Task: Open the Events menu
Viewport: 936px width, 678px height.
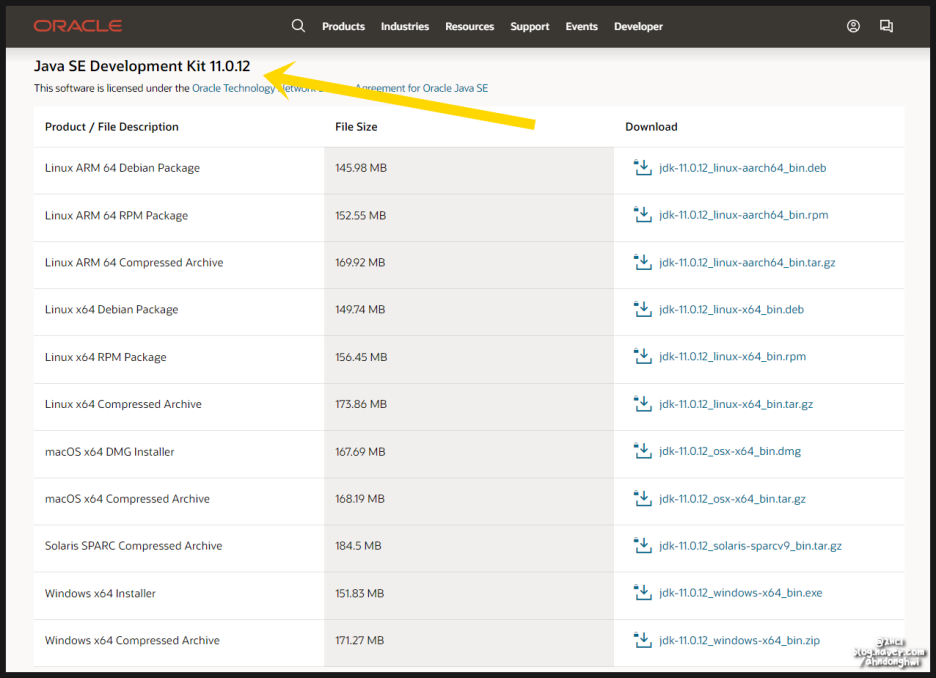Action: [x=581, y=26]
